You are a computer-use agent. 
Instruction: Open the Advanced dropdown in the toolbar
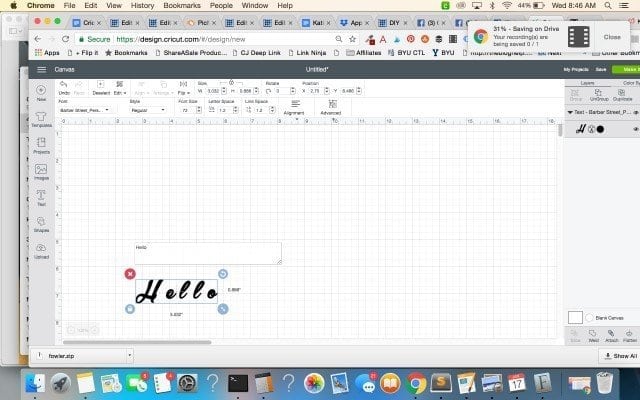[331, 108]
